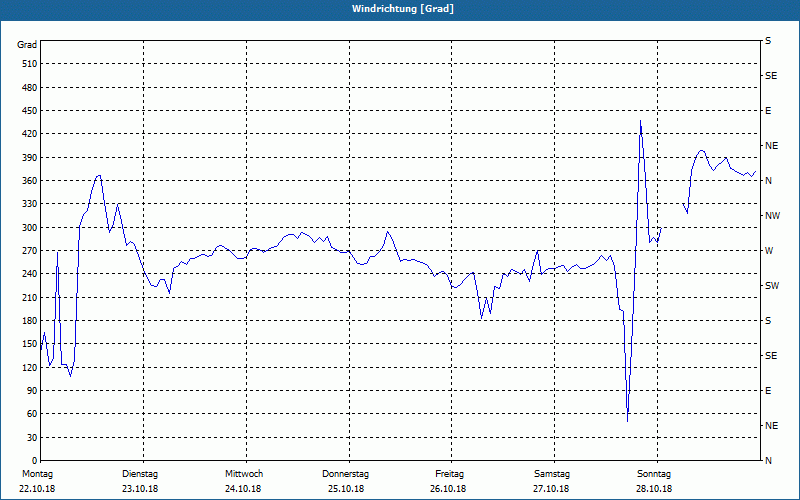The image size is (800, 500).
Task: Click the "NE" compass label near the 390 gridline
Action: [x=771, y=146]
